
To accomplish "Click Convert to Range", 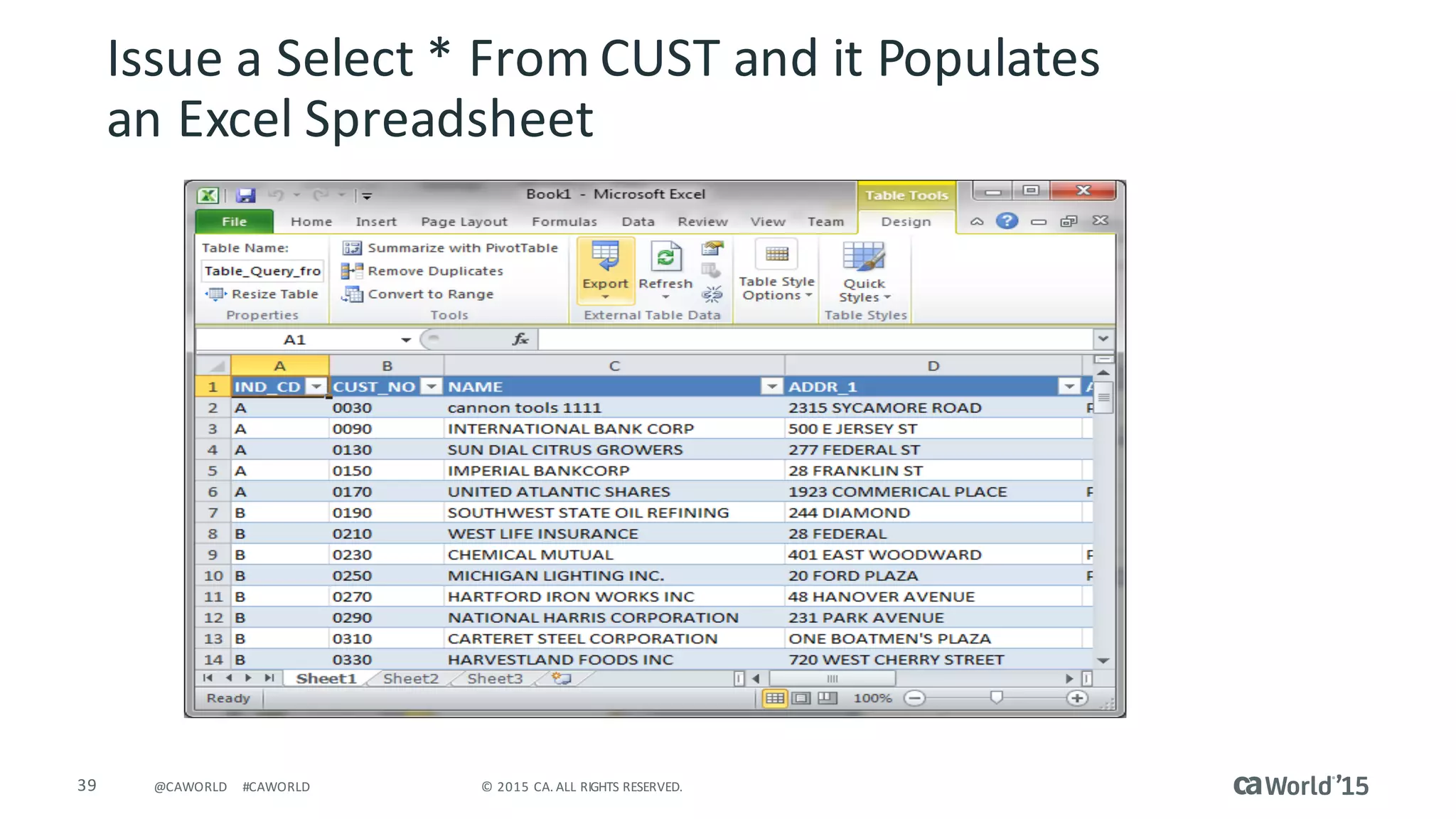I will (x=417, y=294).
